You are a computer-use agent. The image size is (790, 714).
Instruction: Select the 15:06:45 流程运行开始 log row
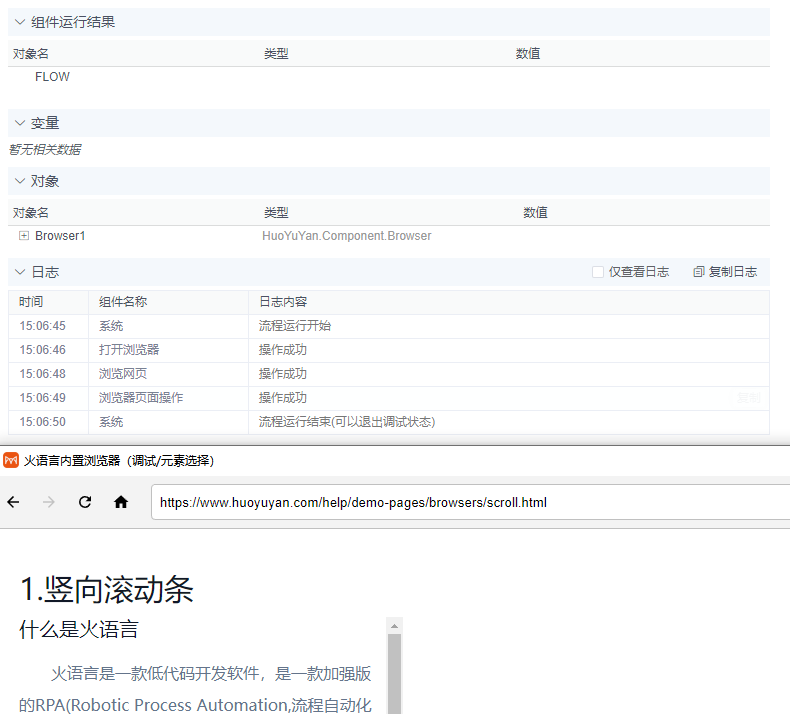point(388,326)
